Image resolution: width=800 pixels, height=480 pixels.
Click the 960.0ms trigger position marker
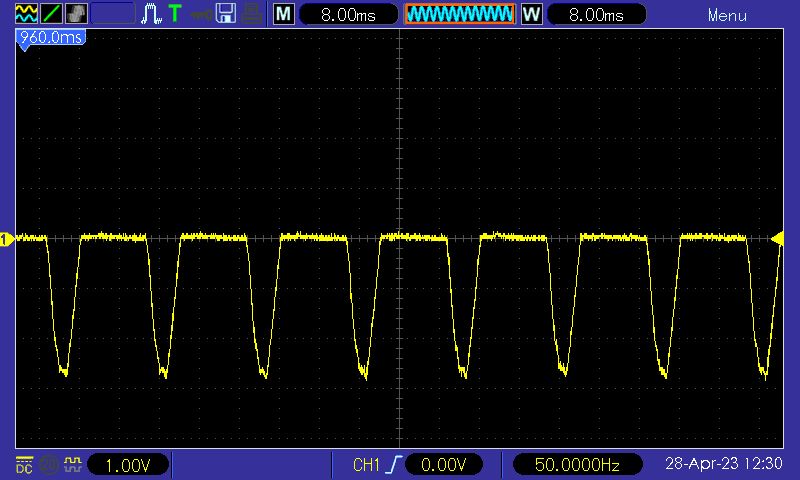[x=50, y=39]
